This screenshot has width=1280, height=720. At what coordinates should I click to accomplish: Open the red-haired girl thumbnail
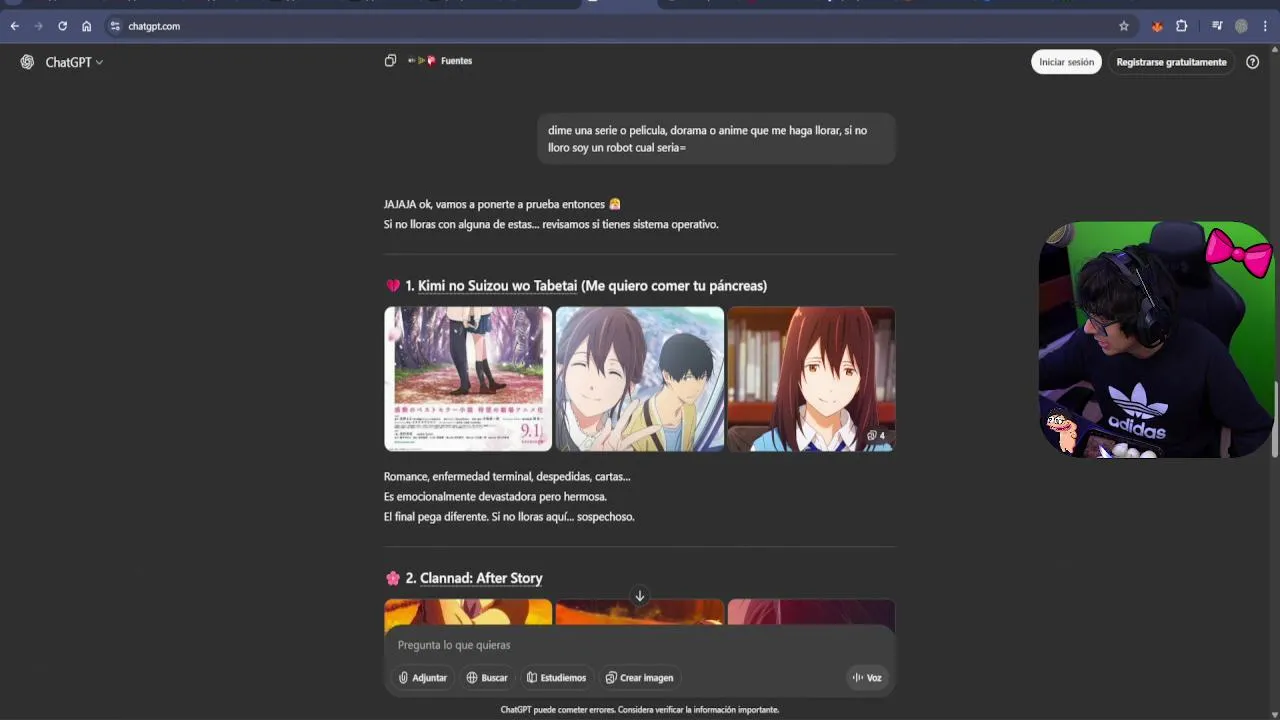click(x=811, y=379)
